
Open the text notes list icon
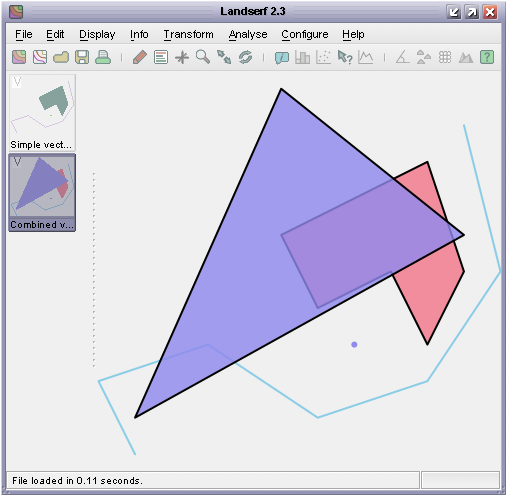[161, 57]
